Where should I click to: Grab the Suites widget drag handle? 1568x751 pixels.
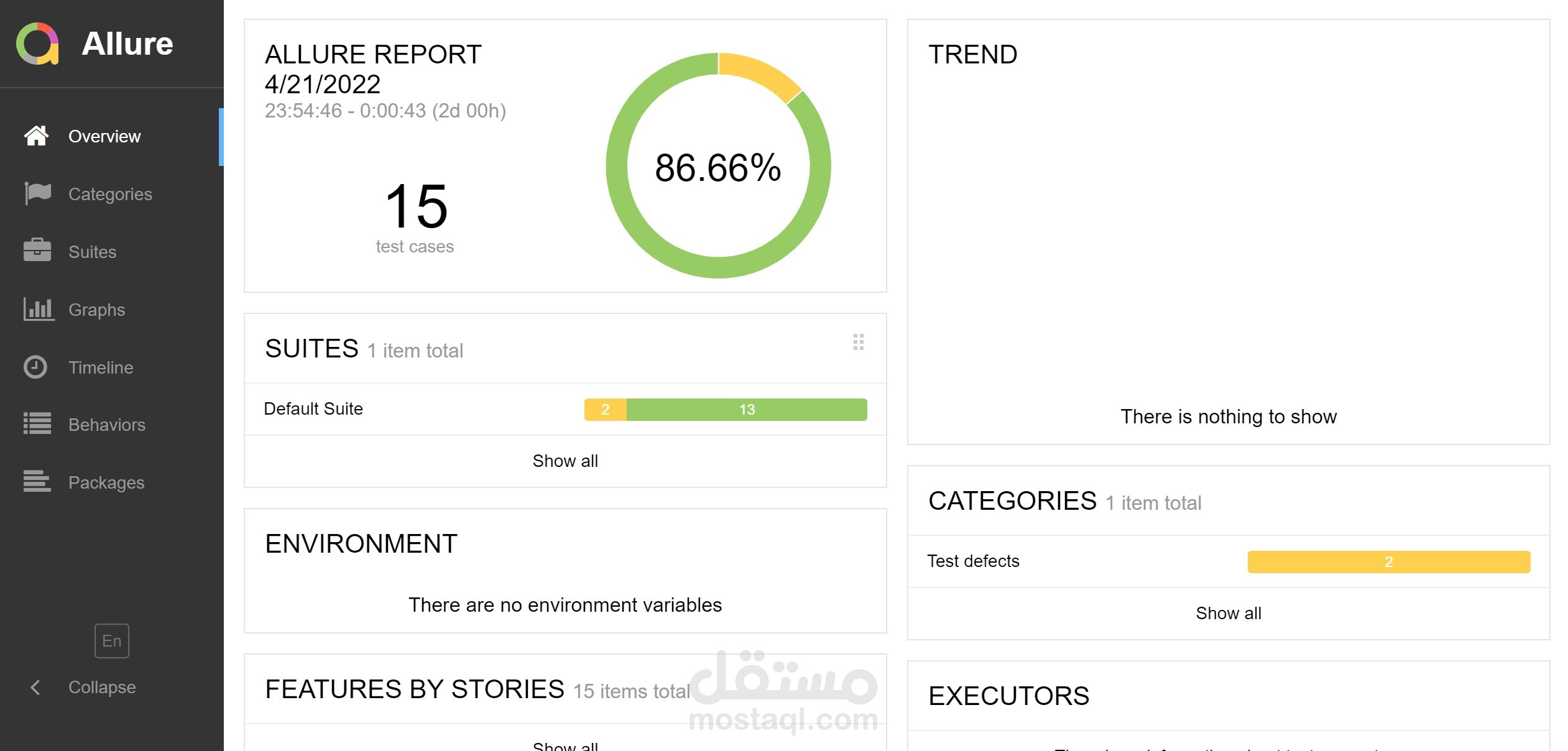(858, 342)
